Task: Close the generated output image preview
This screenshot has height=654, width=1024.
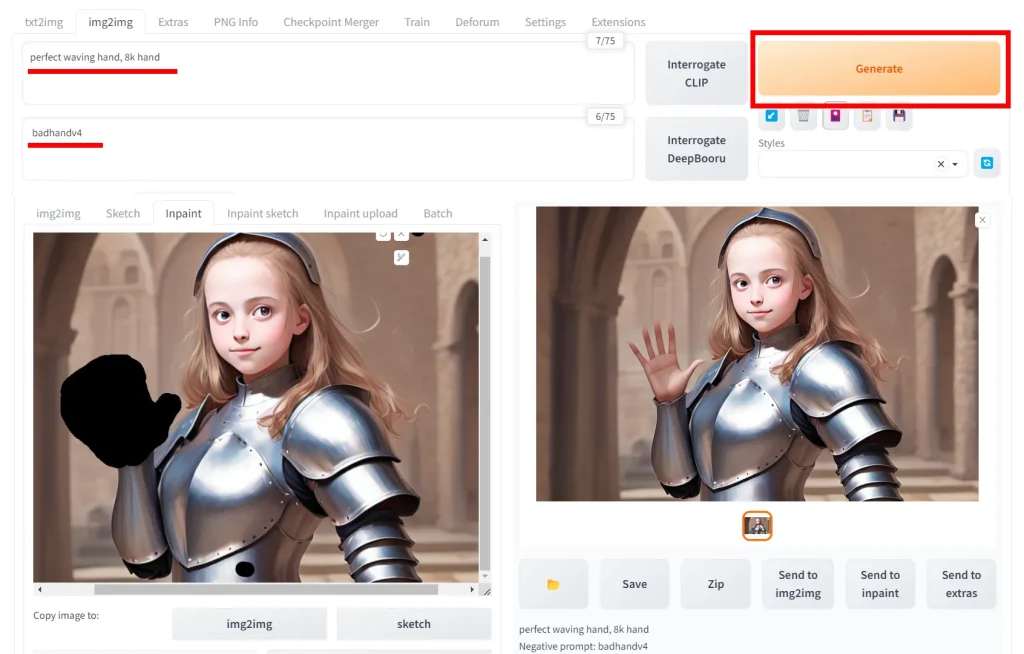Action: click(982, 220)
